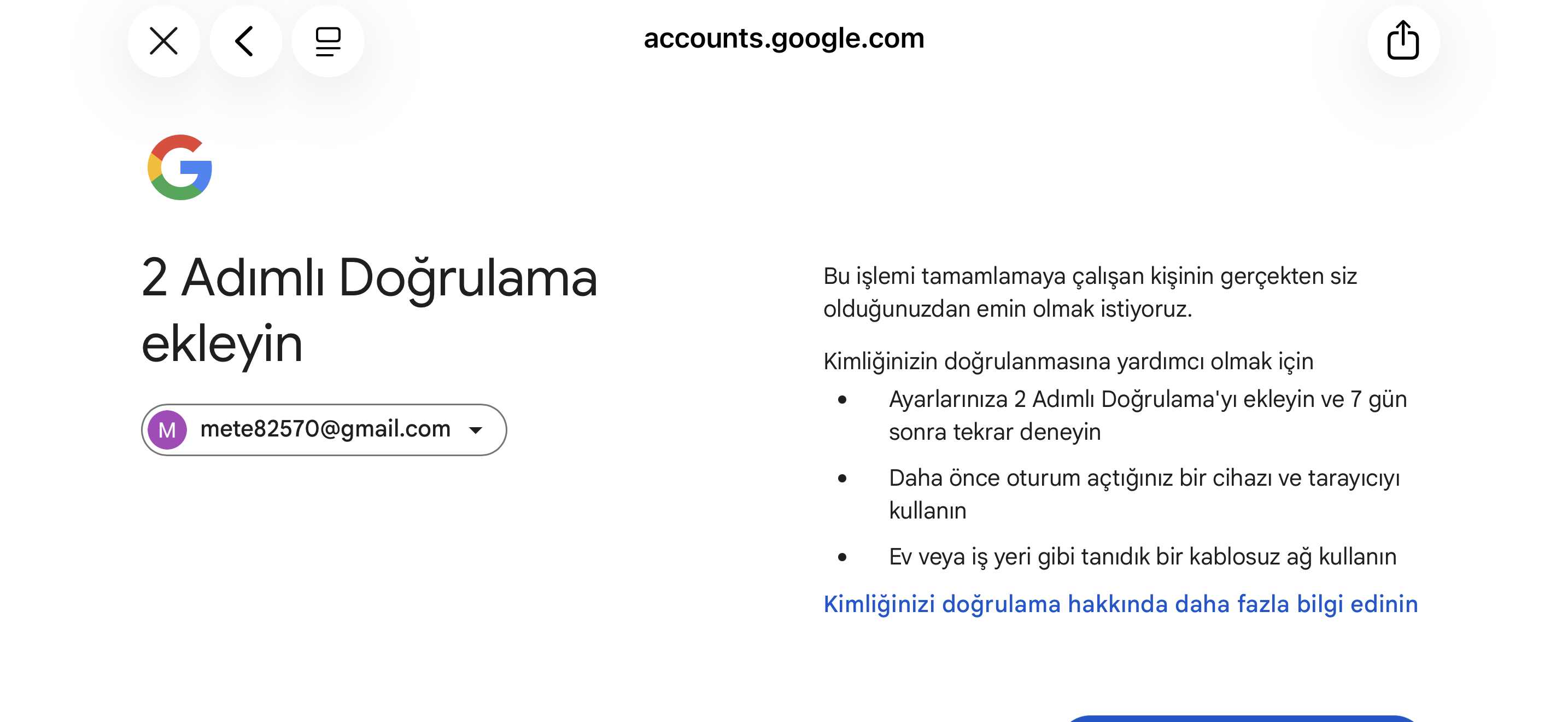Tap the share icon at top right
This screenshot has height=722, width=1568.
pyautogui.click(x=1403, y=42)
